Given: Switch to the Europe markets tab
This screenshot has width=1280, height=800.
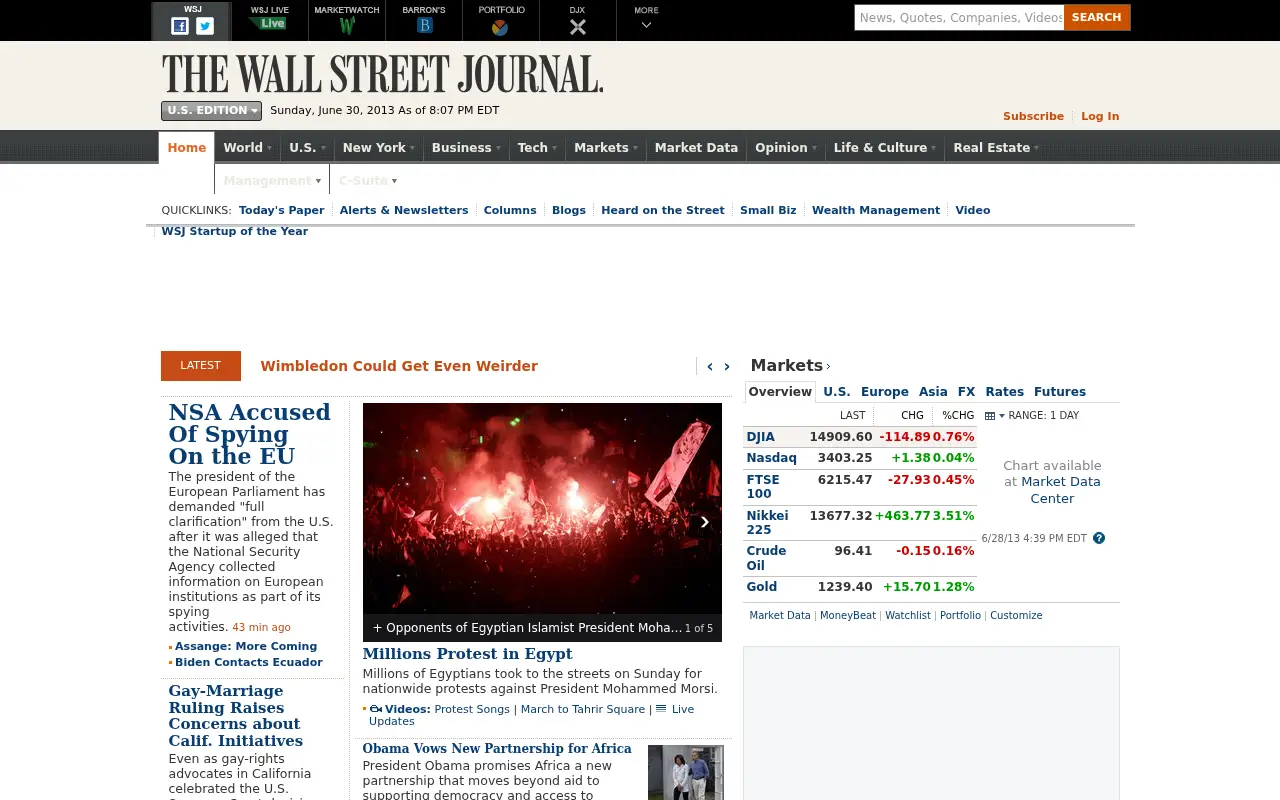Looking at the screenshot, I should click(885, 392).
